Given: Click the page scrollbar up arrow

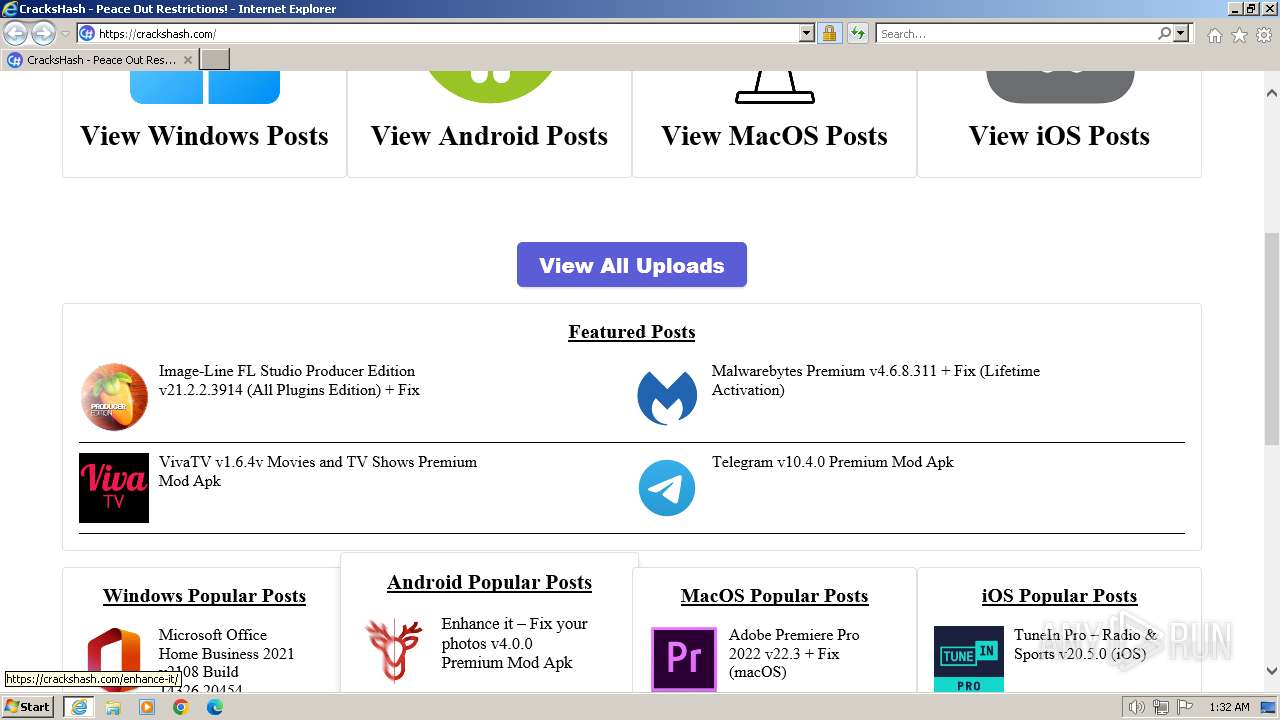Looking at the screenshot, I should point(1272,93).
